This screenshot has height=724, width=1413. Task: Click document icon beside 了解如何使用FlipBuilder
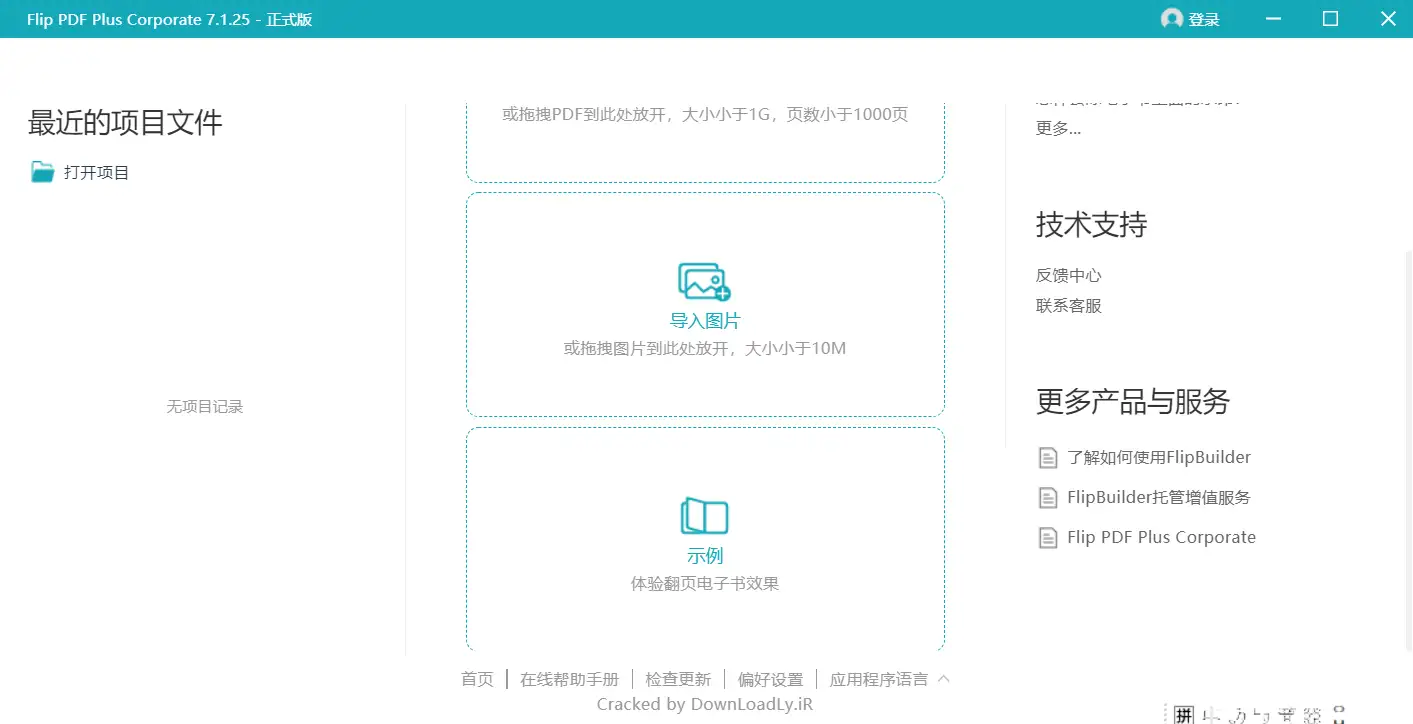pyautogui.click(x=1047, y=458)
